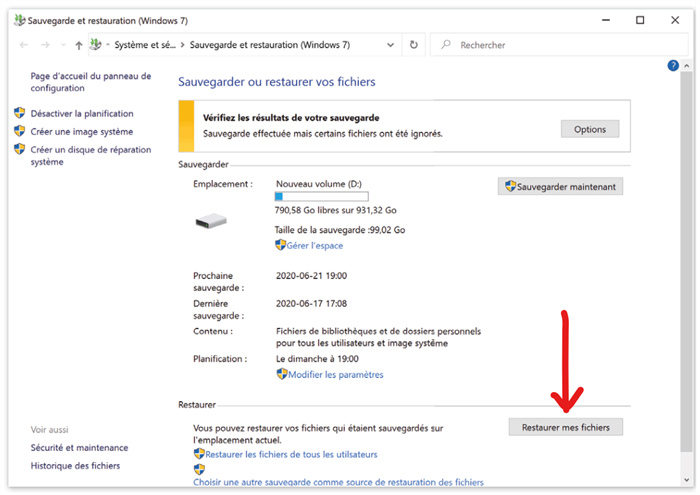Image resolution: width=700 pixels, height=495 pixels.
Task: Click the Forward navigation arrow
Action: [45, 45]
